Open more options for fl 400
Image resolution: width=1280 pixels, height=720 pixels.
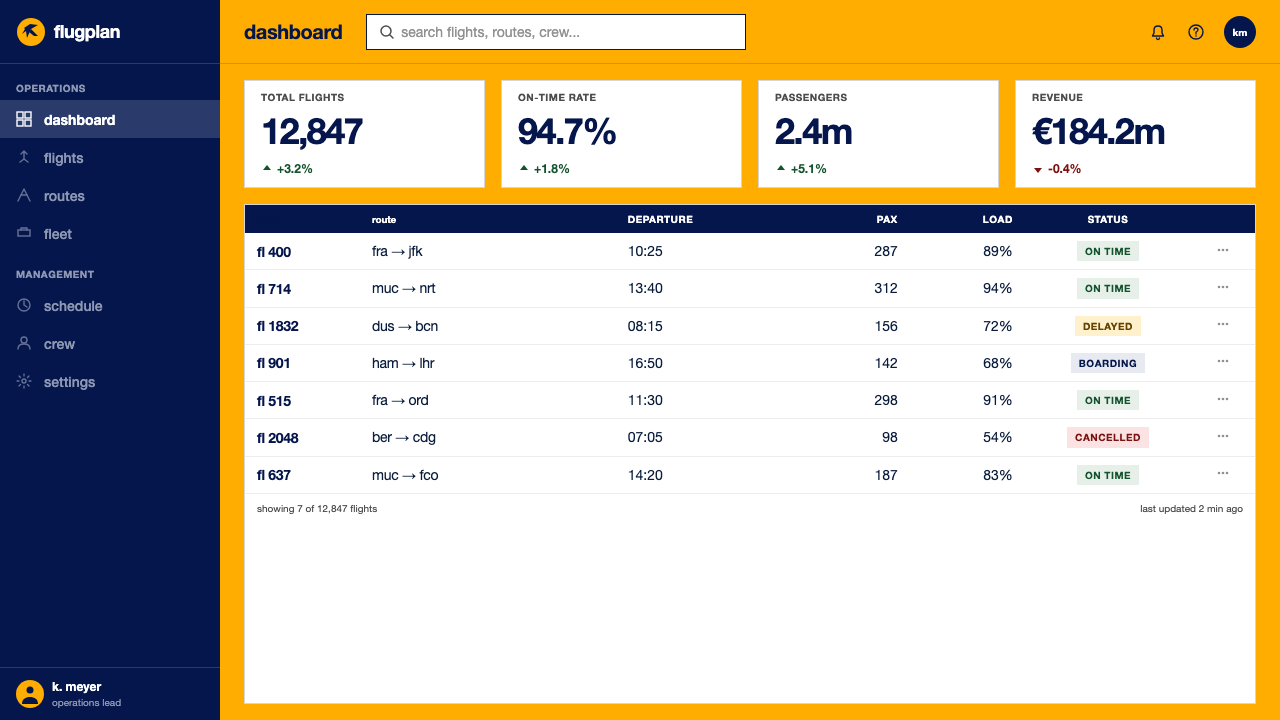(x=1223, y=250)
